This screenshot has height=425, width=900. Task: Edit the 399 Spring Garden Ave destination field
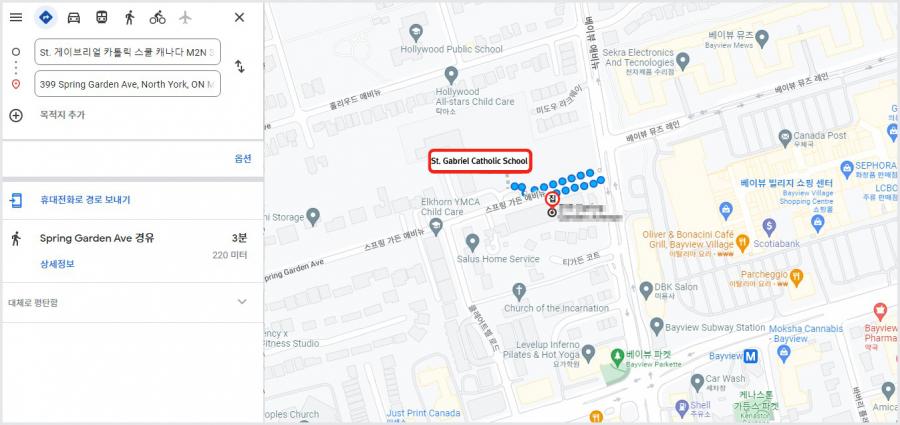click(127, 84)
